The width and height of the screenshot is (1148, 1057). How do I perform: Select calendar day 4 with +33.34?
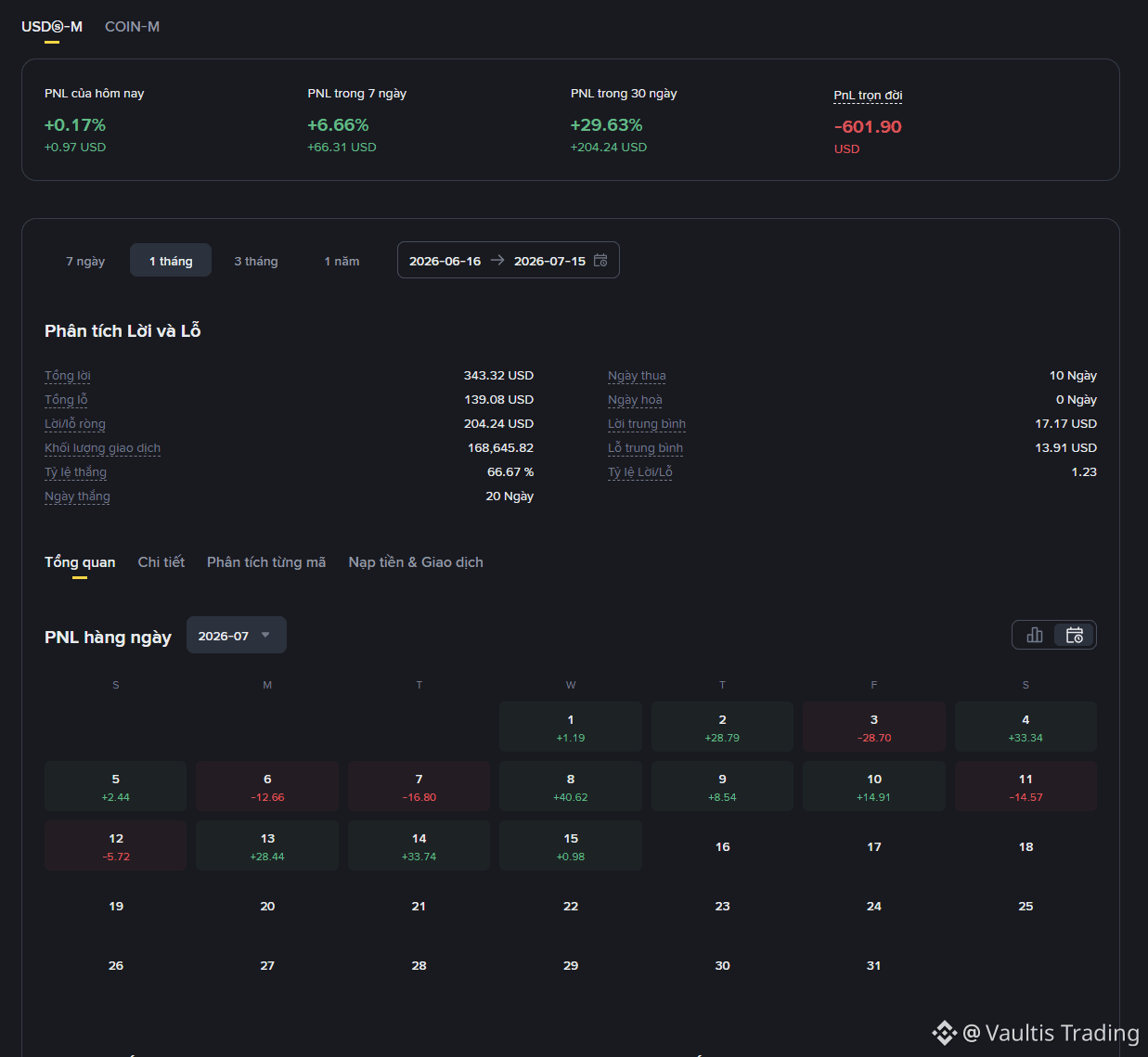click(x=1025, y=727)
